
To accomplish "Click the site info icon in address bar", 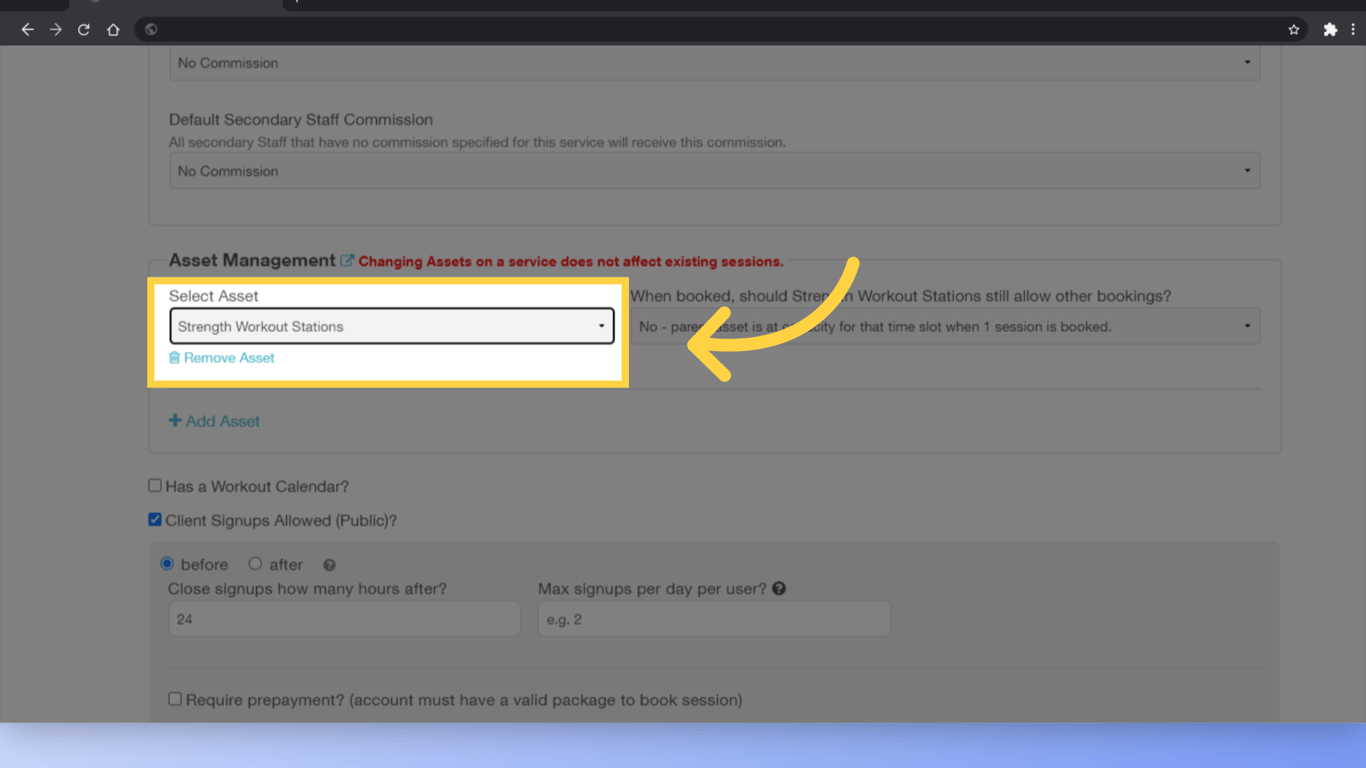I will 151,30.
